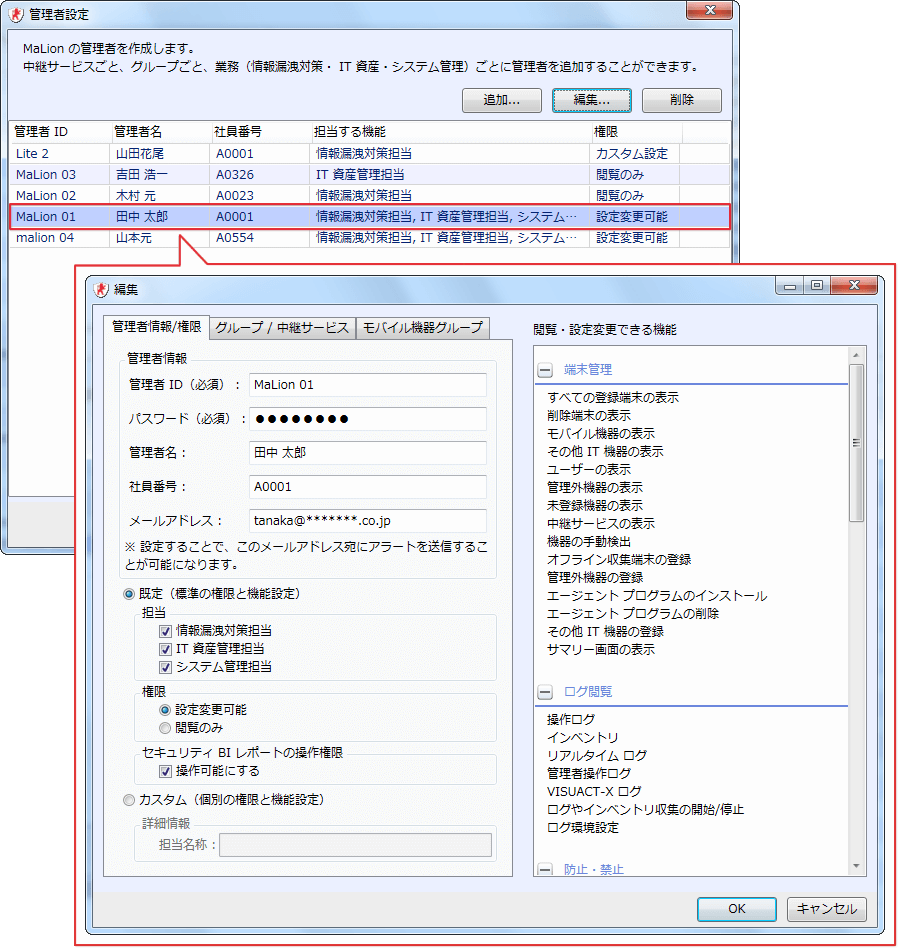The height and width of the screenshot is (948, 898).
Task: Switch to the グループ / 中継サービス tab
Action: [x=282, y=328]
